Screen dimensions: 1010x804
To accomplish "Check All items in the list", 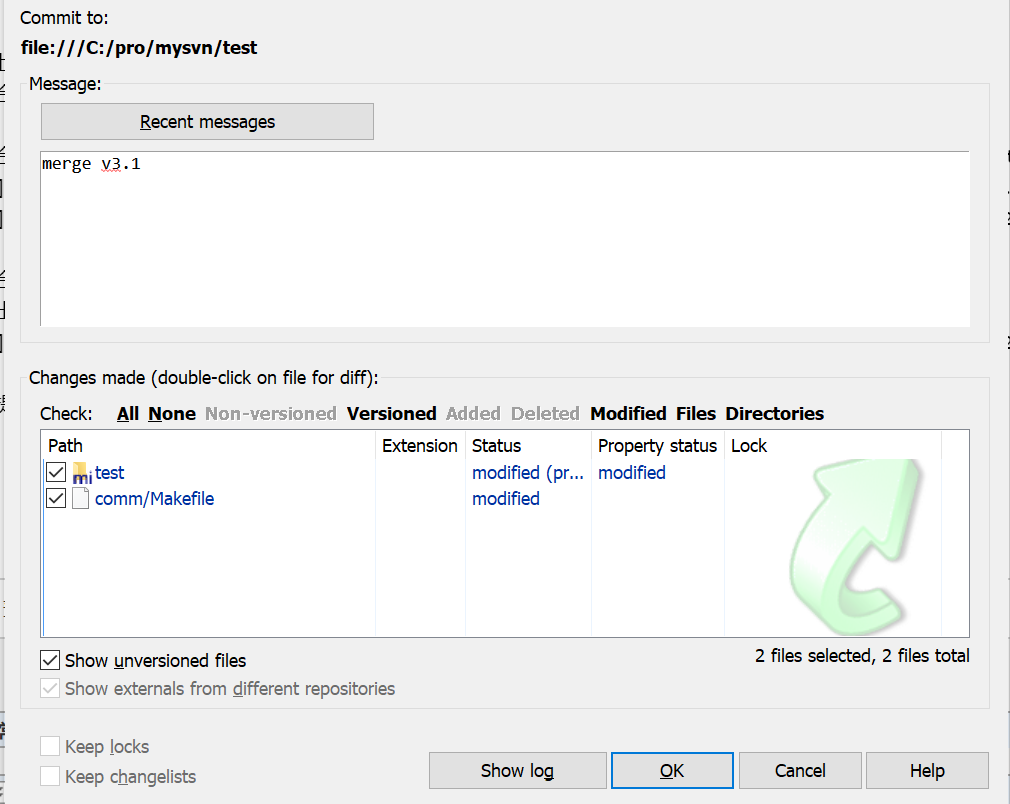I will [x=128, y=414].
